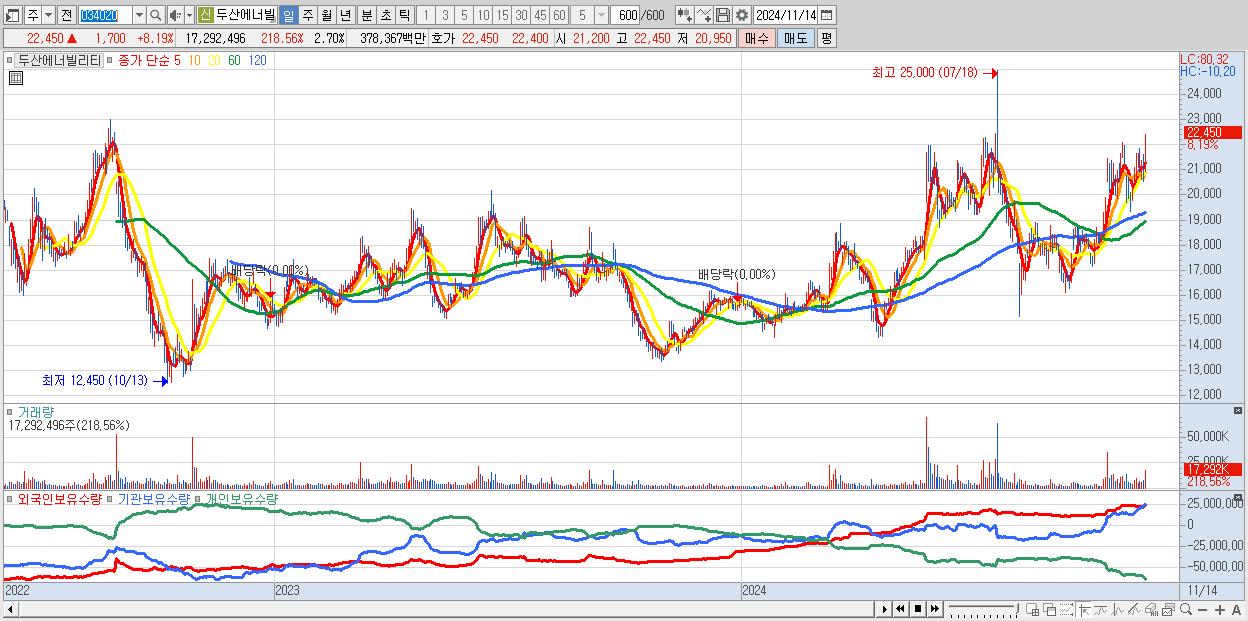
Task: Click the 매수 buy button
Action: (x=757, y=38)
